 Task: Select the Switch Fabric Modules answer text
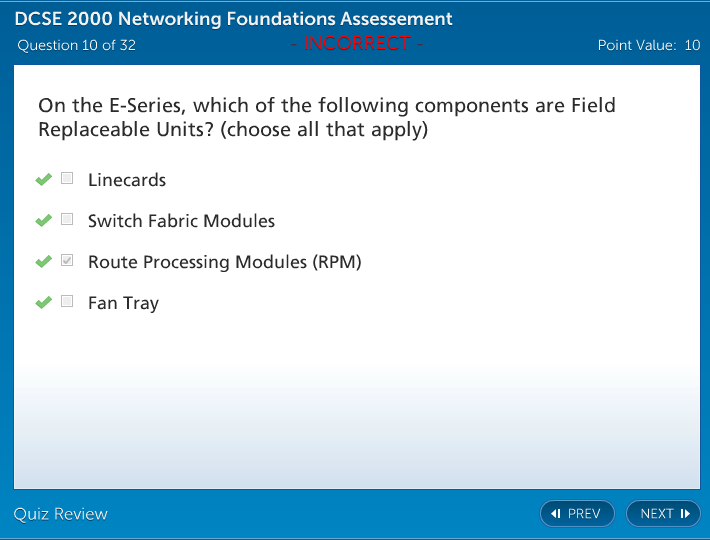[x=181, y=221]
